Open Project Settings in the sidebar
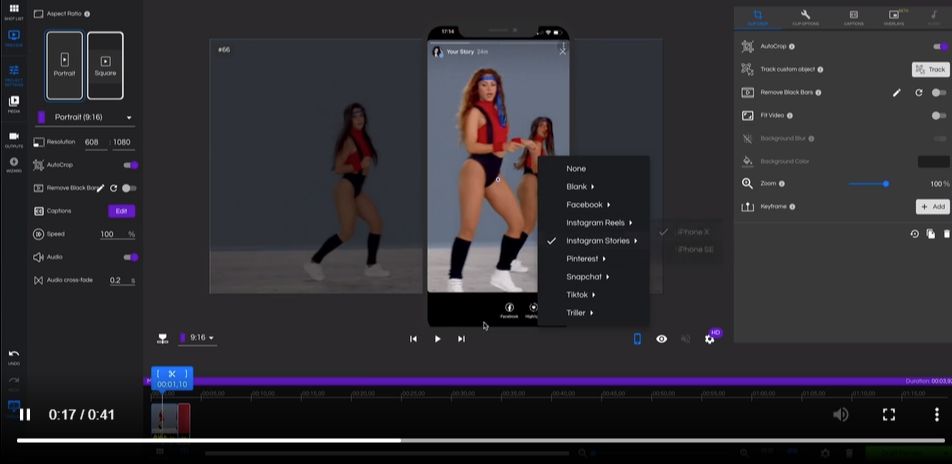The width and height of the screenshot is (952, 464). tap(13, 75)
